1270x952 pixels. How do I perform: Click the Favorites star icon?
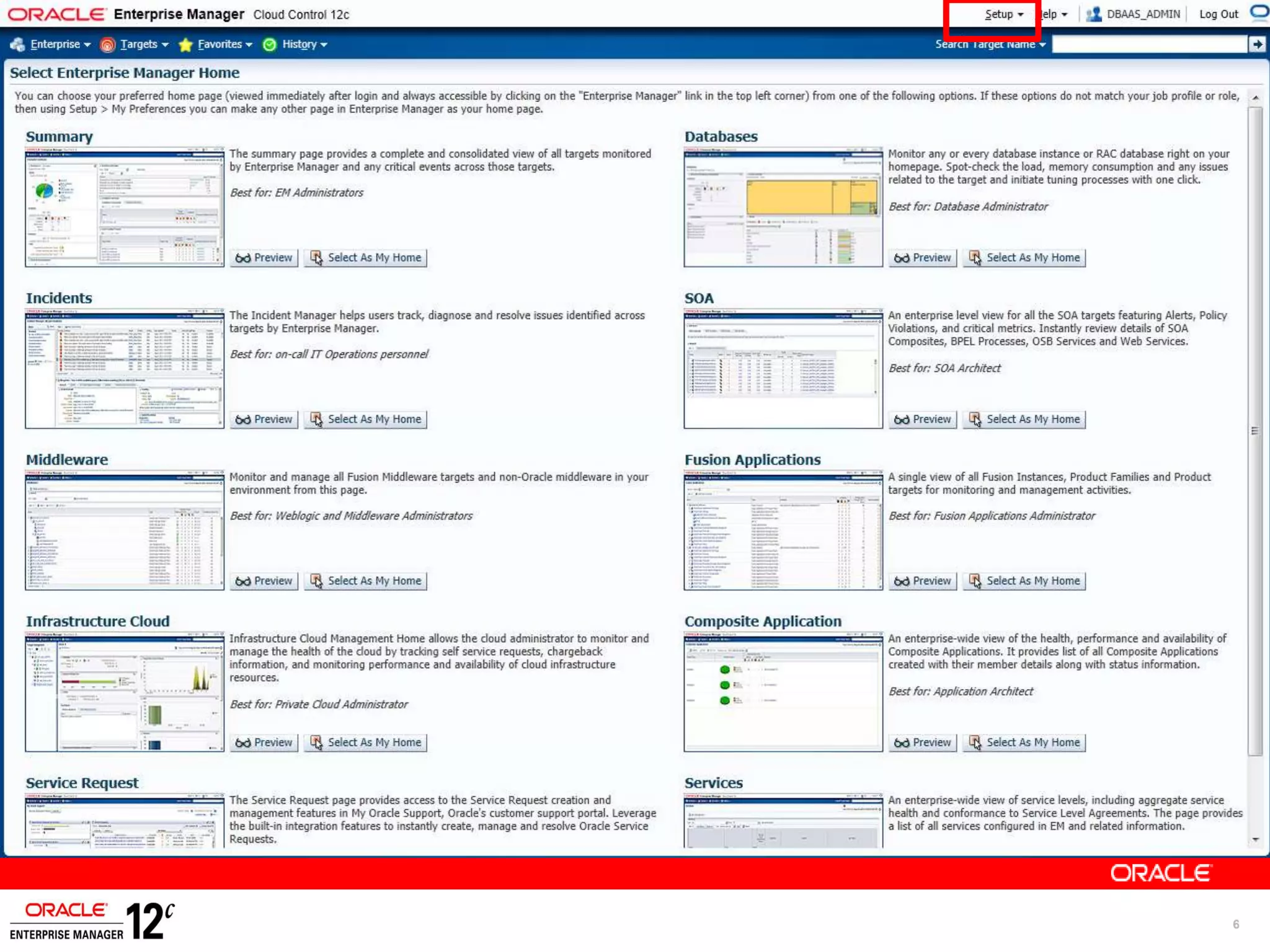[185, 45]
